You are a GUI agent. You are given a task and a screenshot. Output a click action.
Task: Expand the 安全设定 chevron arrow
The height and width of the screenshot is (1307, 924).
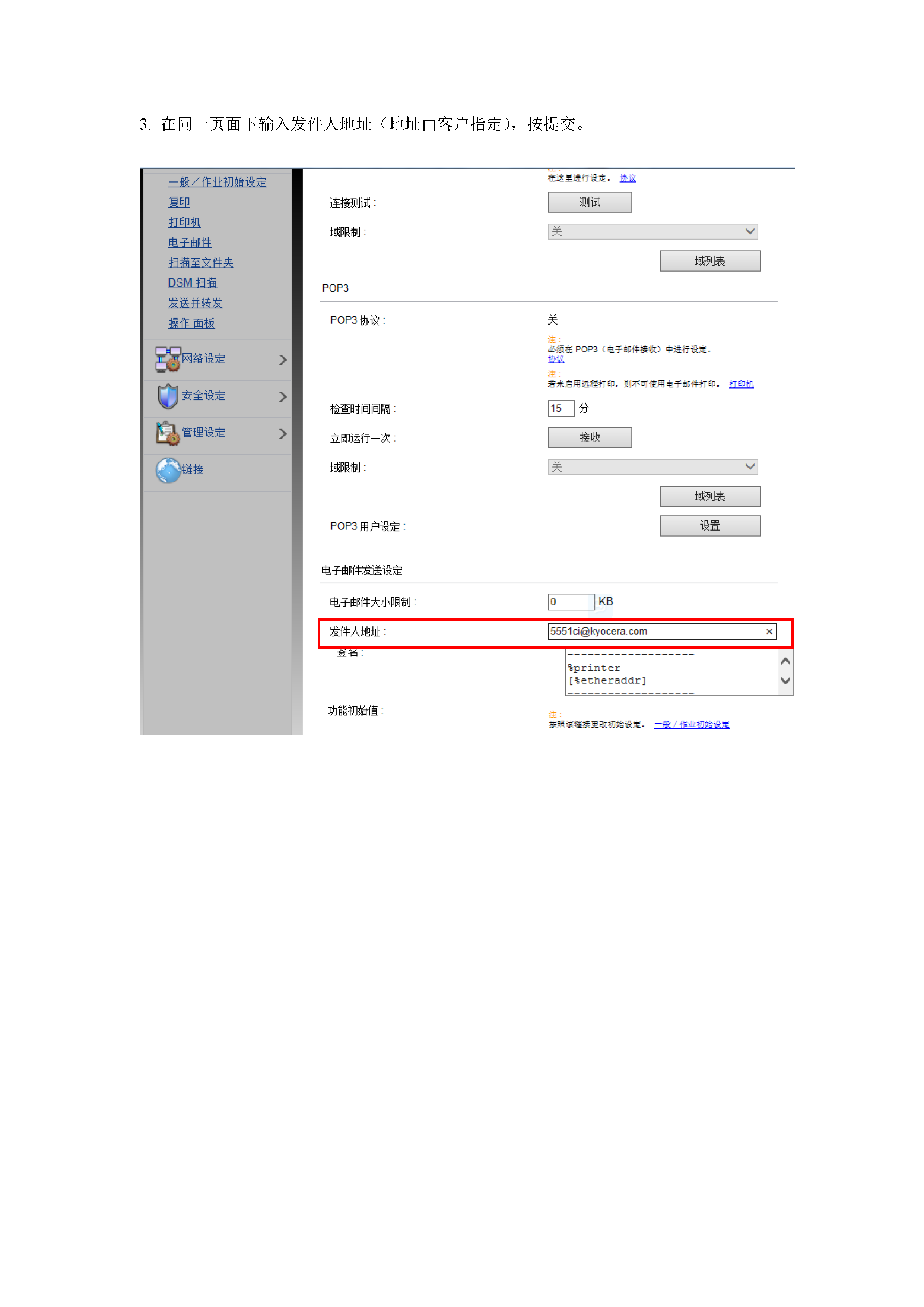point(283,397)
